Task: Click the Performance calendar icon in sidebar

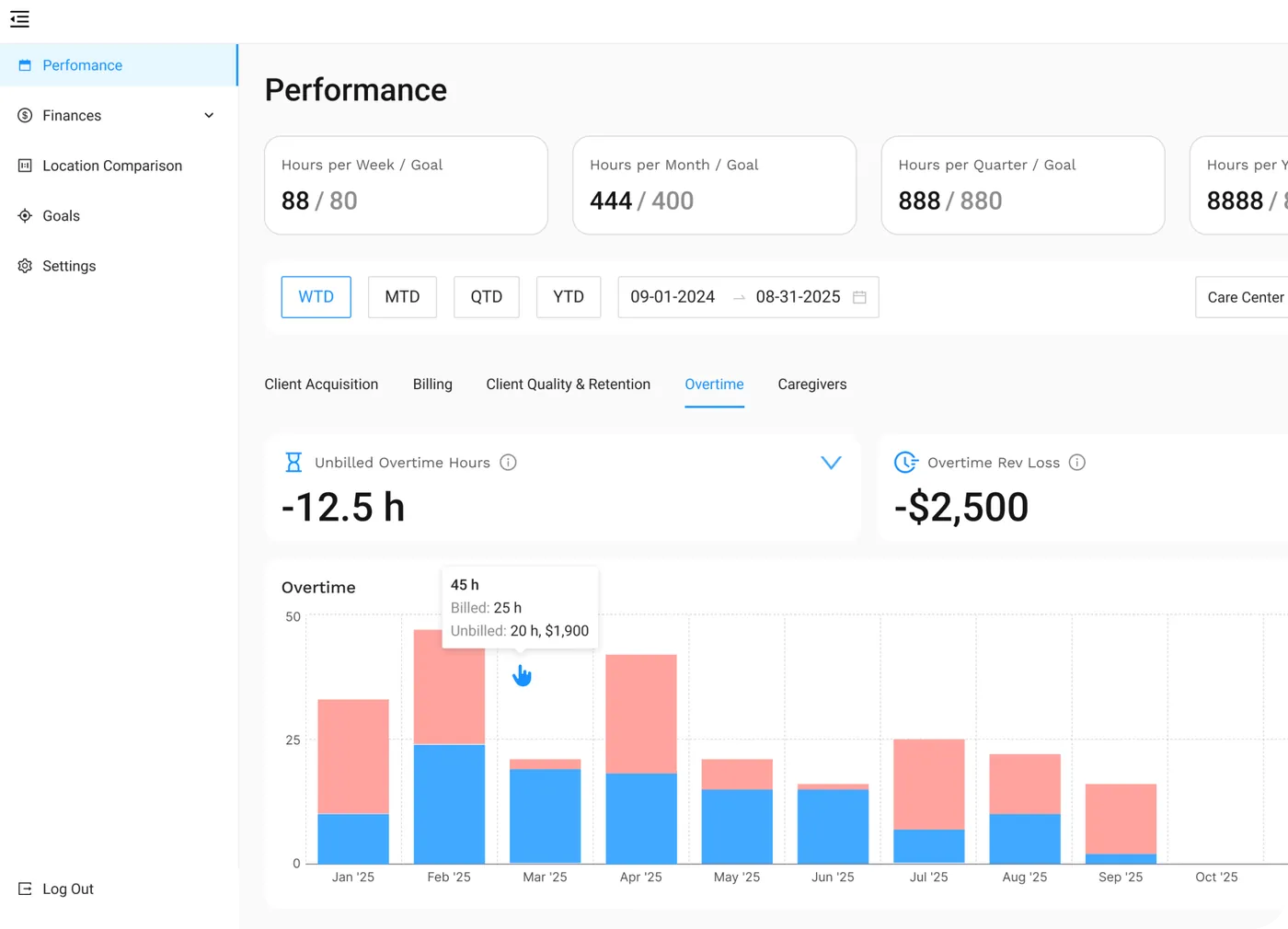Action: 25,65
